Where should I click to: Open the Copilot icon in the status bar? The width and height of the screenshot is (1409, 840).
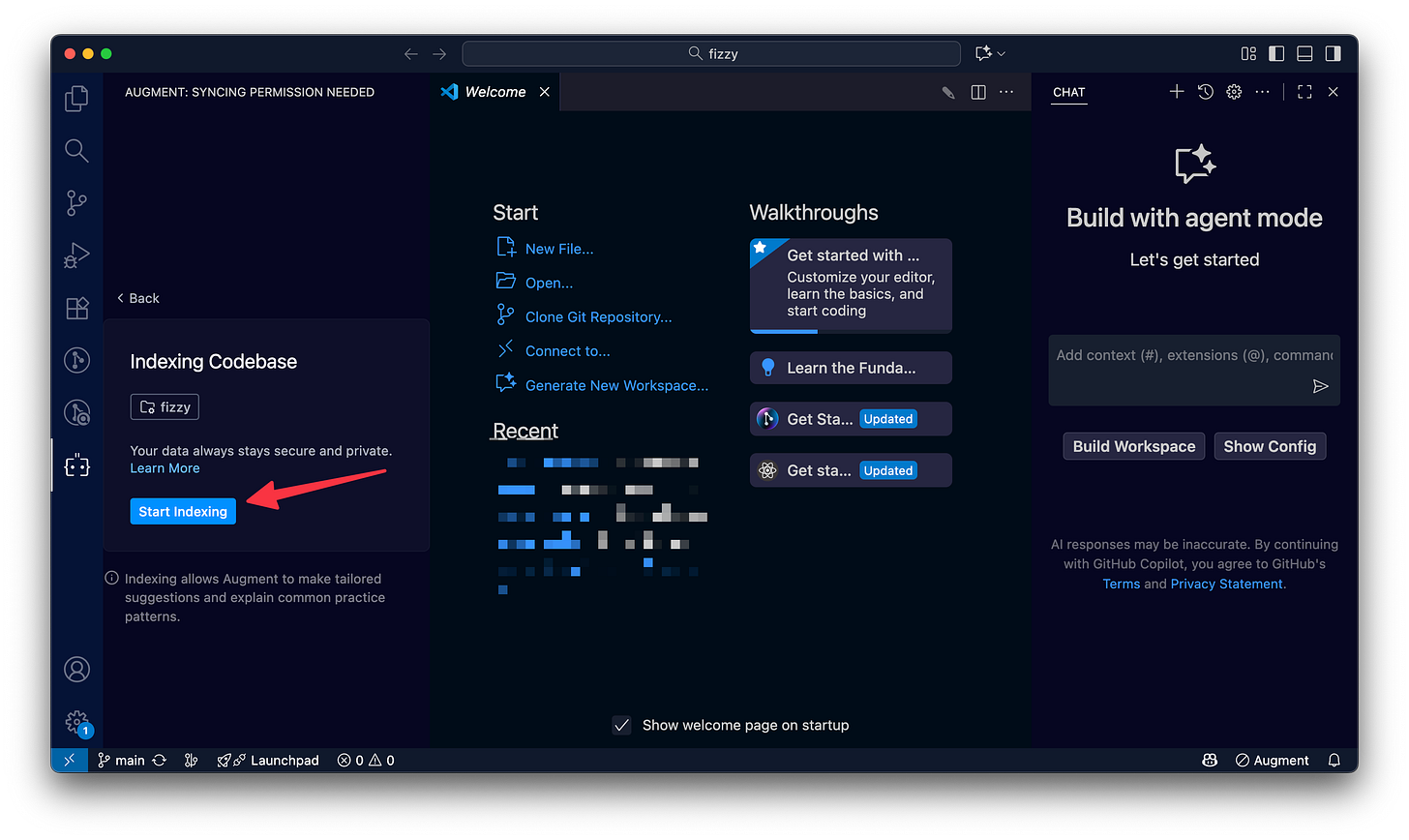1210,760
